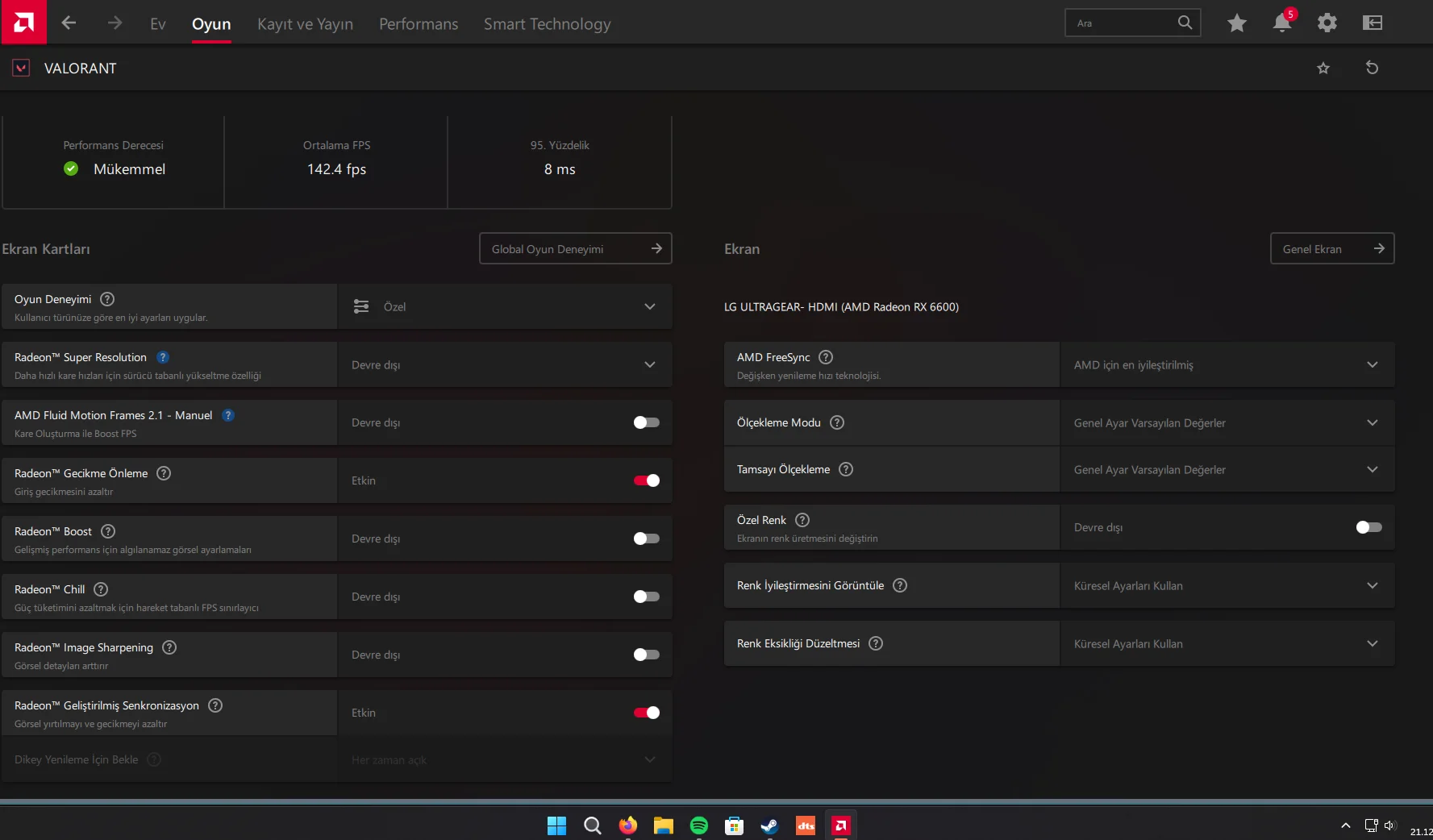Open help for Radeon Boost
The width and height of the screenshot is (1433, 840).
pyautogui.click(x=108, y=531)
